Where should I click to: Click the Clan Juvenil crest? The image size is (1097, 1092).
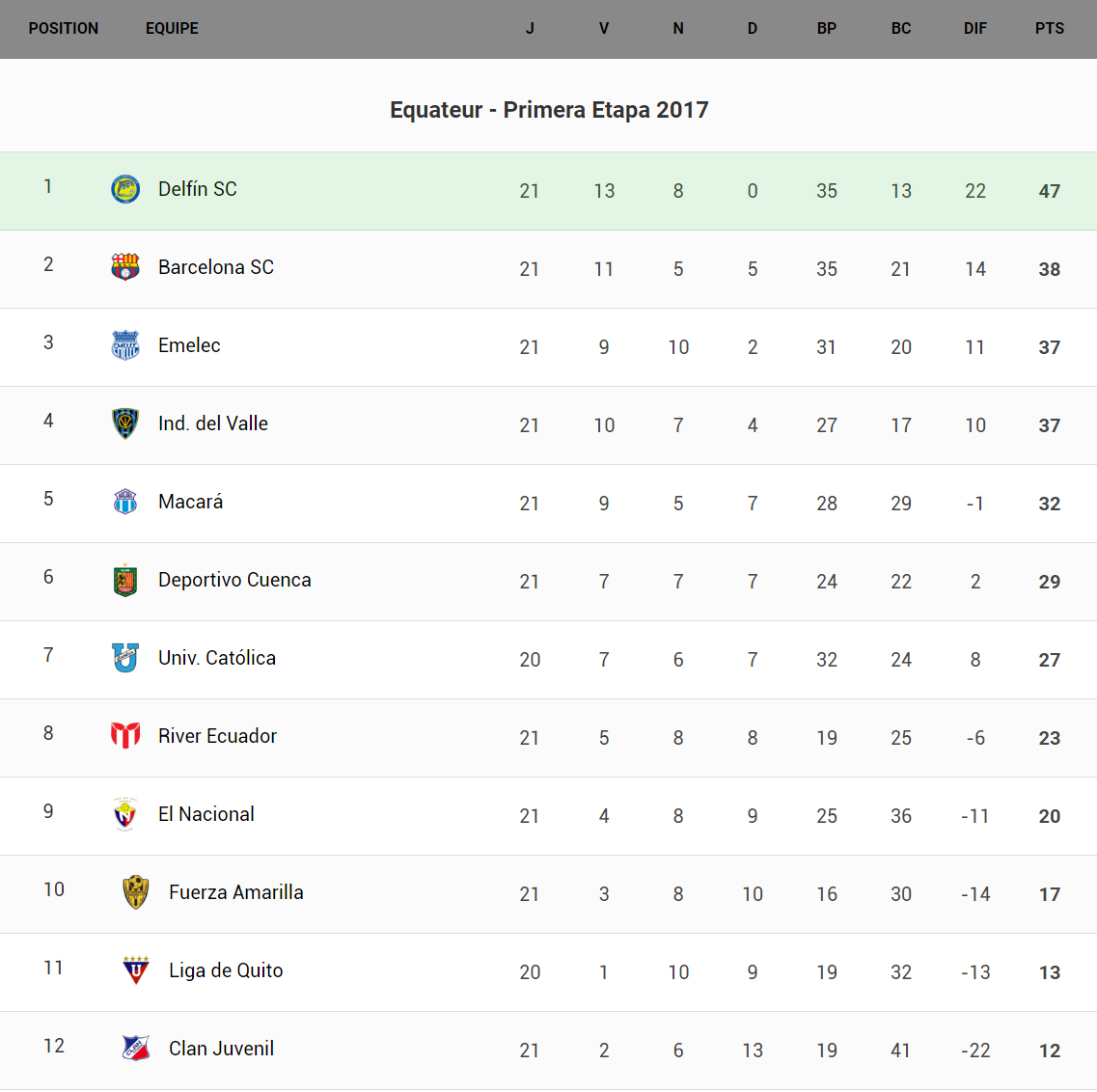click(x=136, y=1049)
